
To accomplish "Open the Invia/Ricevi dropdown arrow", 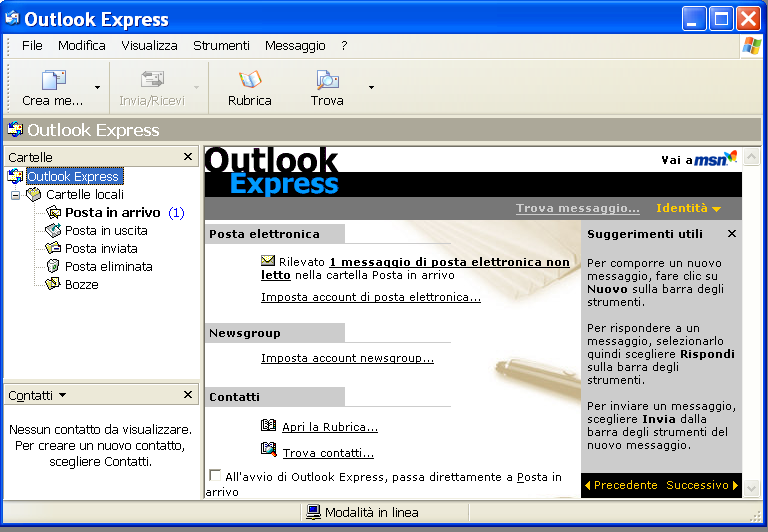I will click(196, 87).
